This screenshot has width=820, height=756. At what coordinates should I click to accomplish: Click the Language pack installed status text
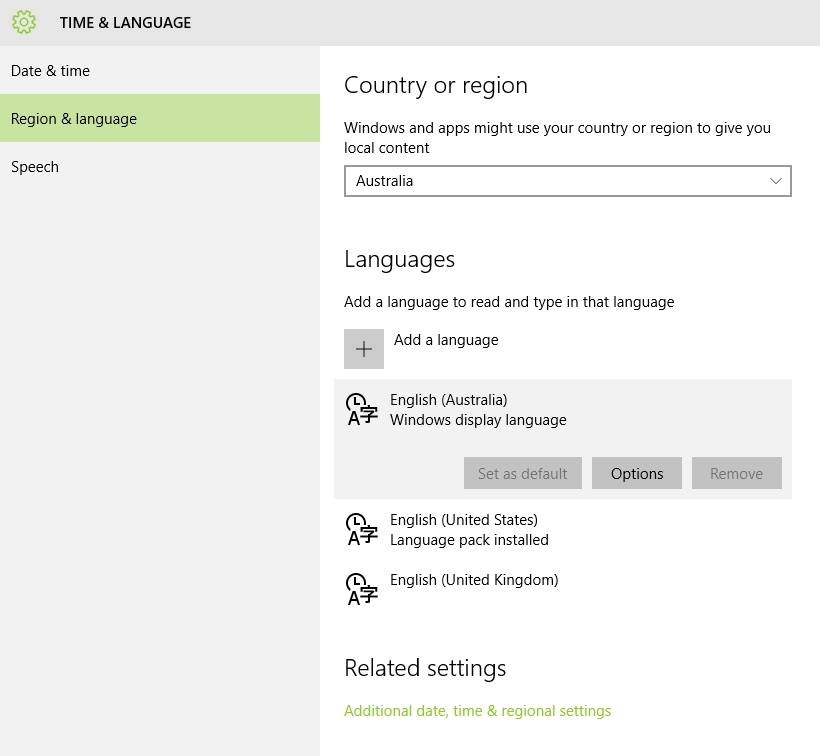pyautogui.click(x=470, y=540)
